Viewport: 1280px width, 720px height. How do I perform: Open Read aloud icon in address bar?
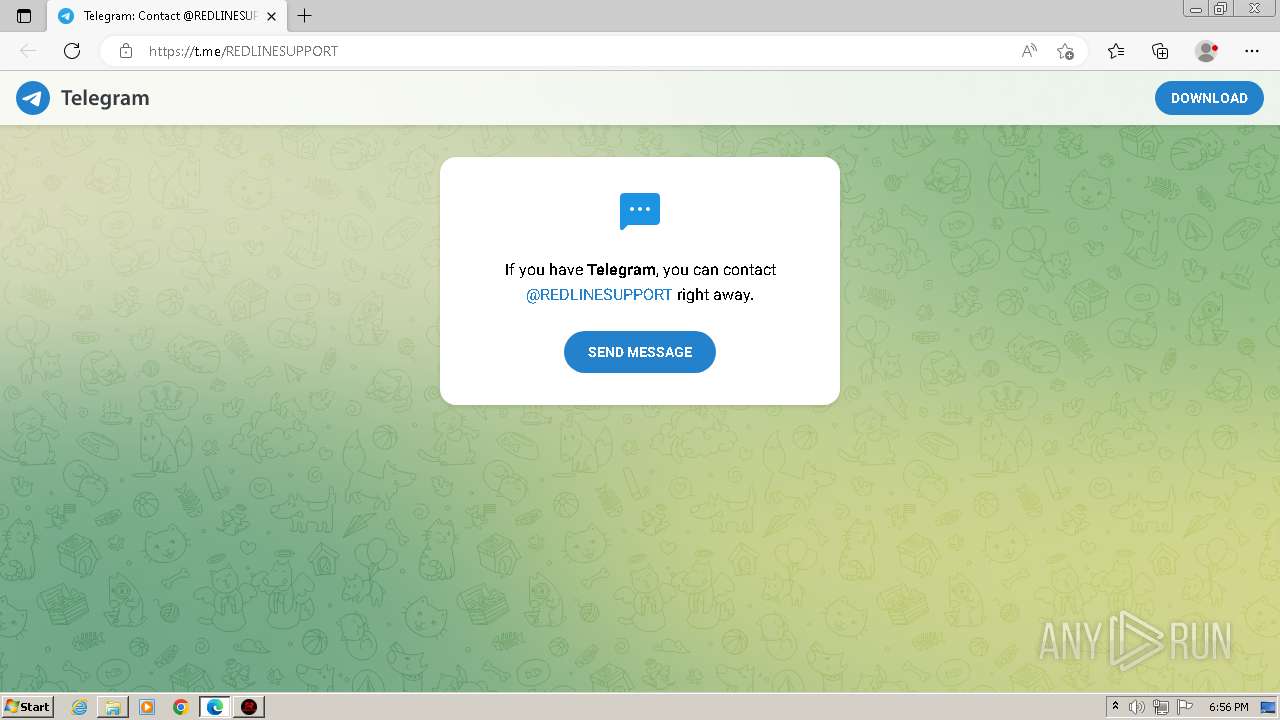click(1029, 51)
